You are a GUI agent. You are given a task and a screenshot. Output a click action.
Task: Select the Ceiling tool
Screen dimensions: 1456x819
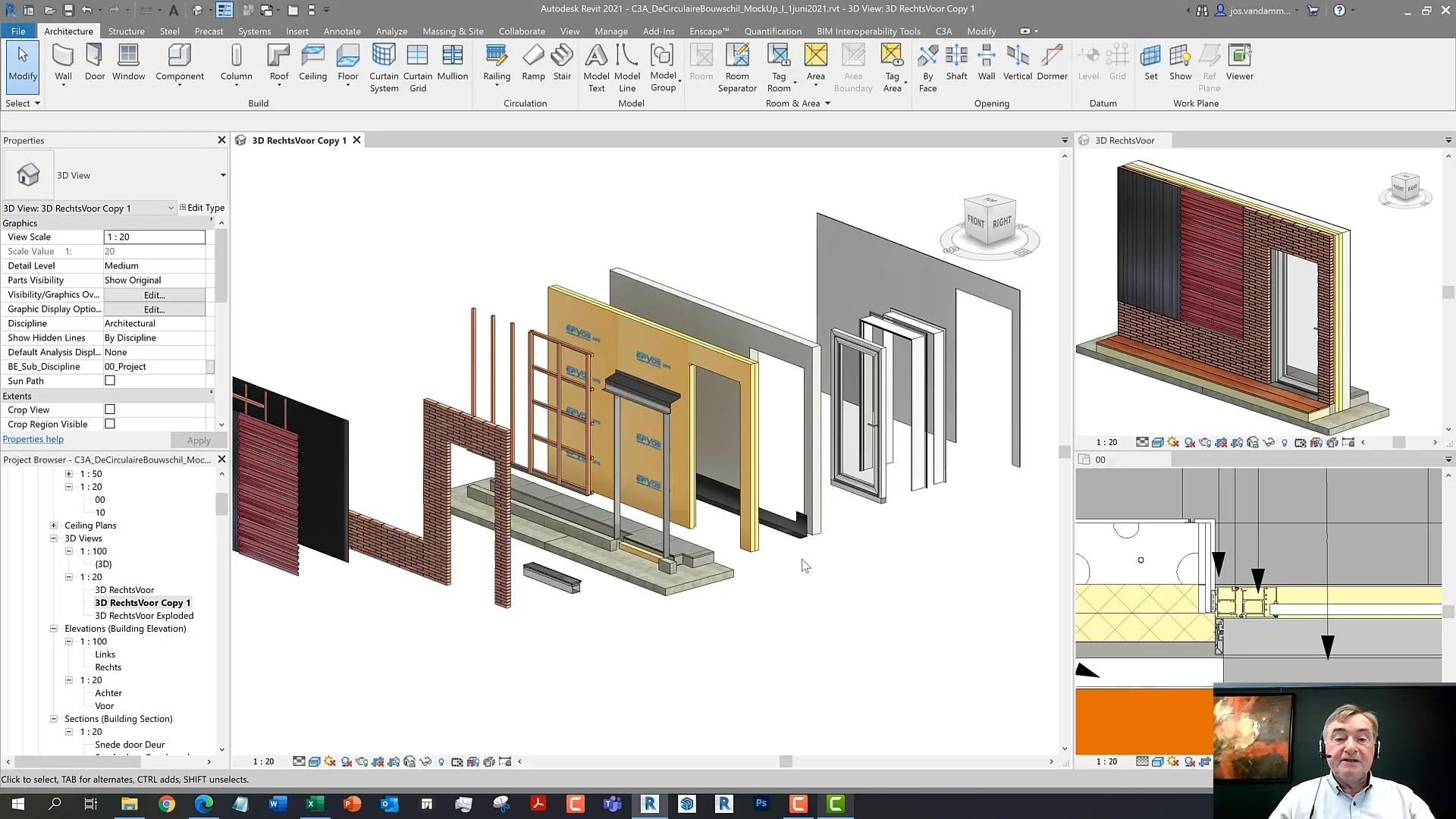coord(312,62)
